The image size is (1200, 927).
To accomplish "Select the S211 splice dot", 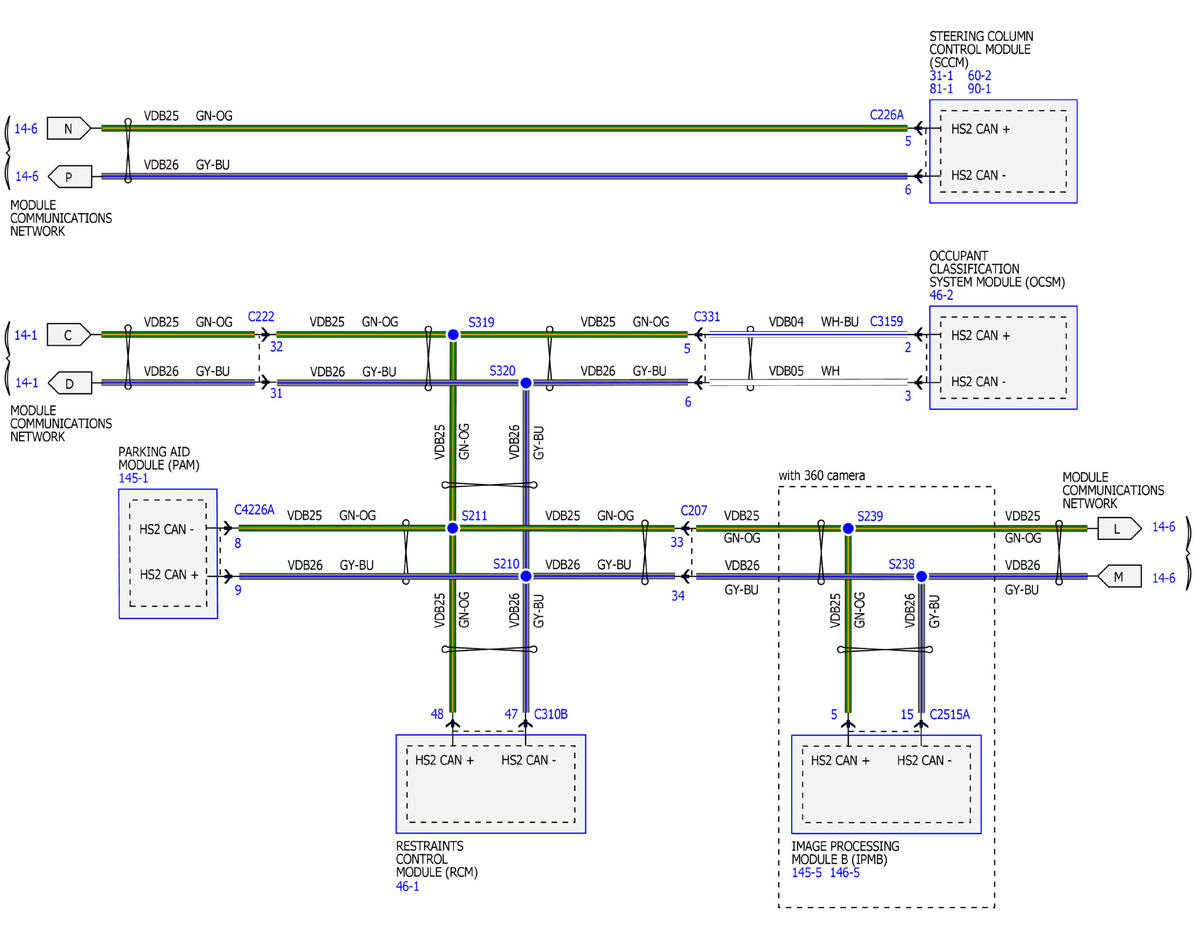I will pos(453,528).
